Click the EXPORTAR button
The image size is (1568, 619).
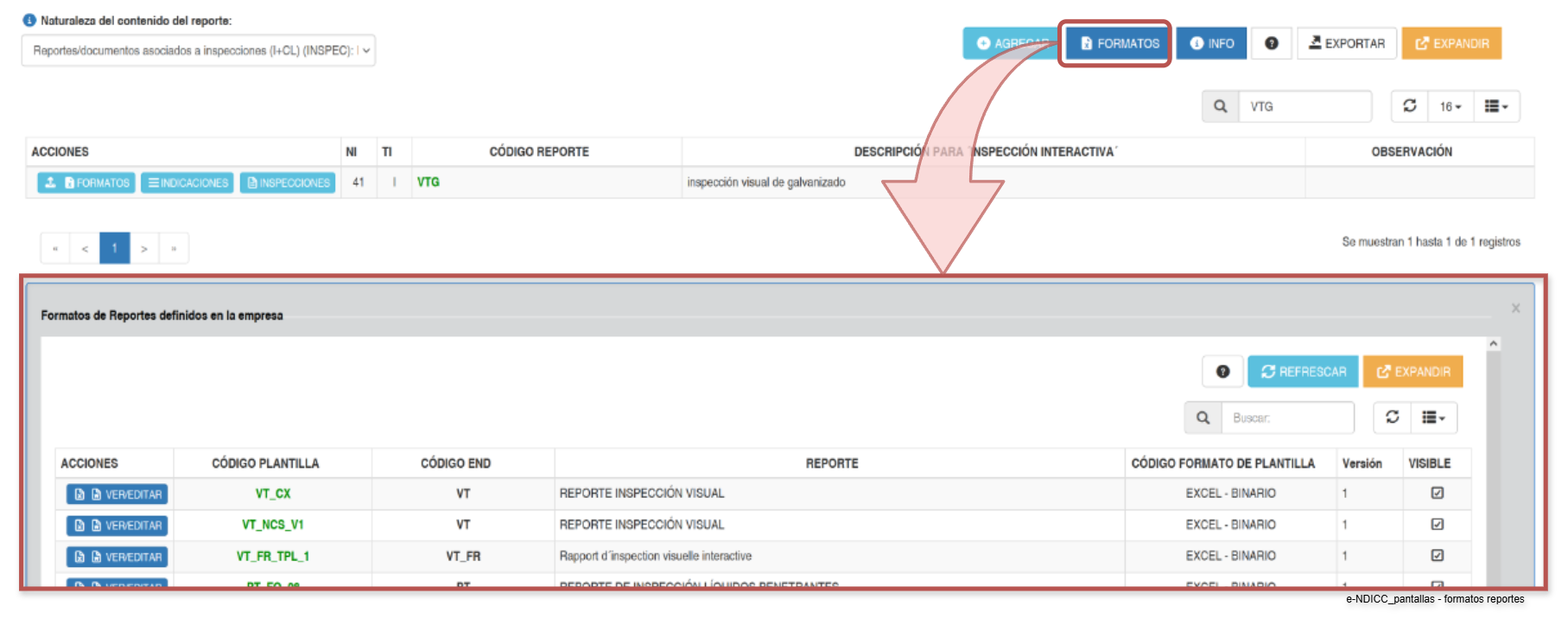[x=1347, y=43]
